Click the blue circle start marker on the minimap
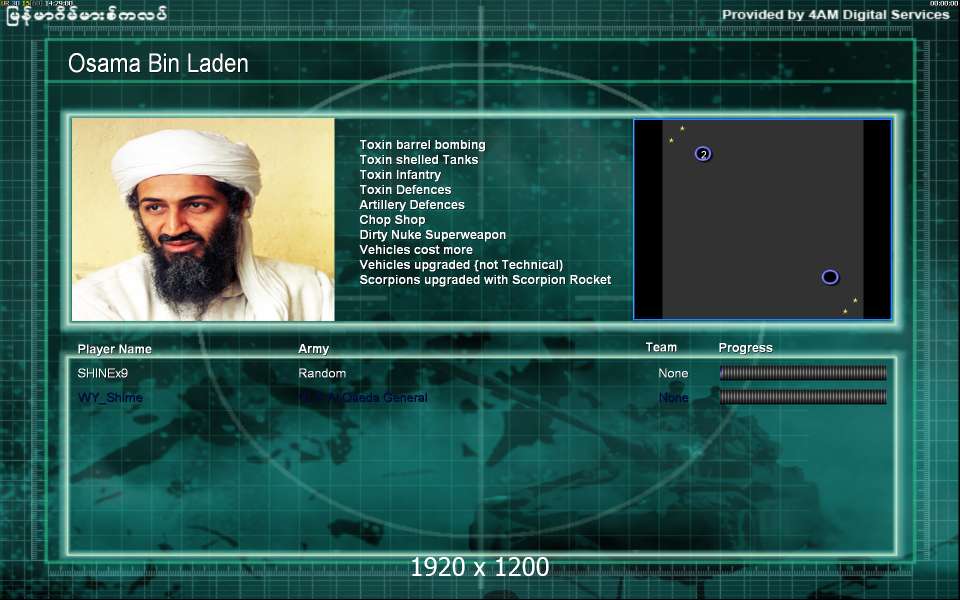Image resolution: width=960 pixels, height=600 pixels. click(830, 277)
